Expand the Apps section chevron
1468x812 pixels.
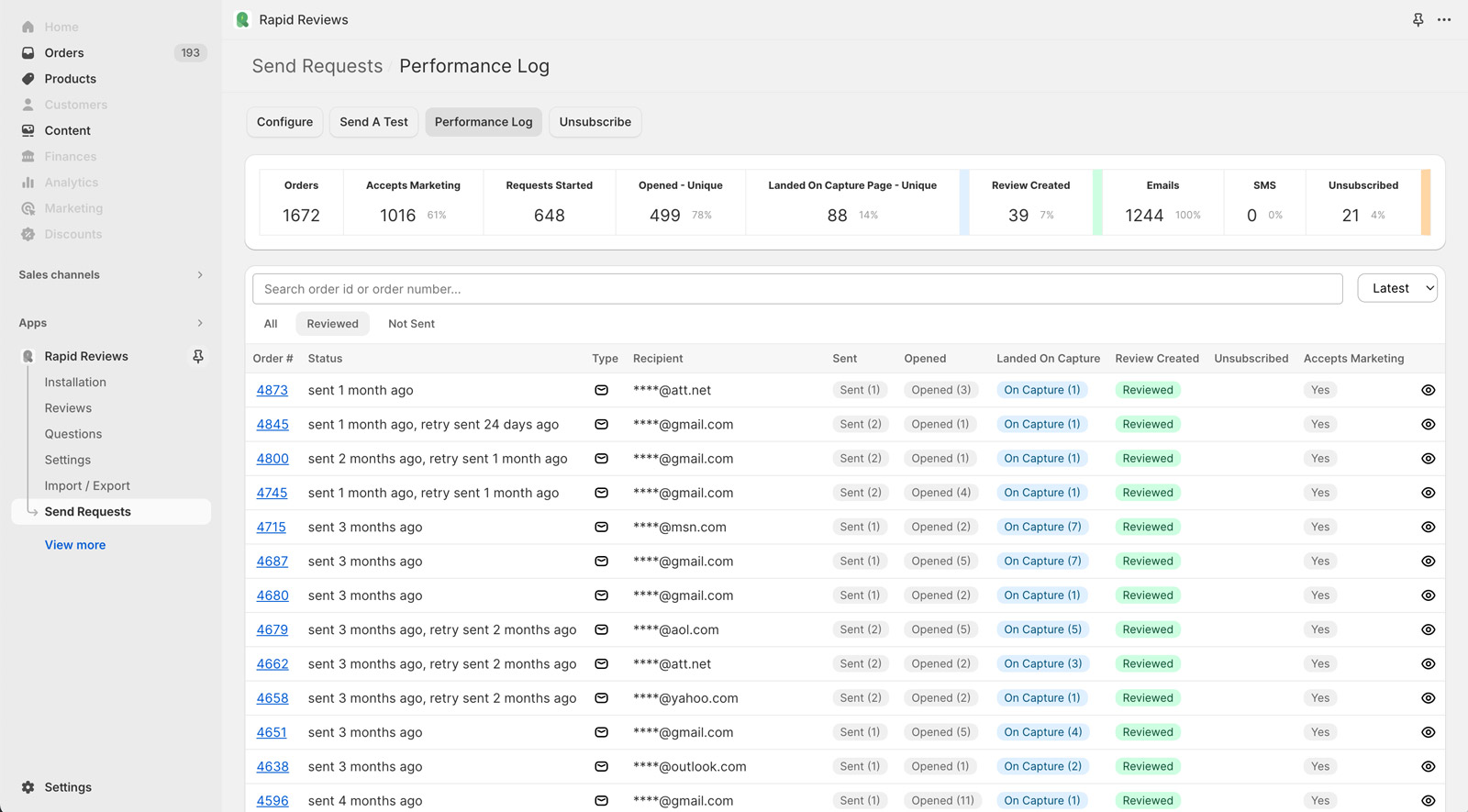(200, 323)
